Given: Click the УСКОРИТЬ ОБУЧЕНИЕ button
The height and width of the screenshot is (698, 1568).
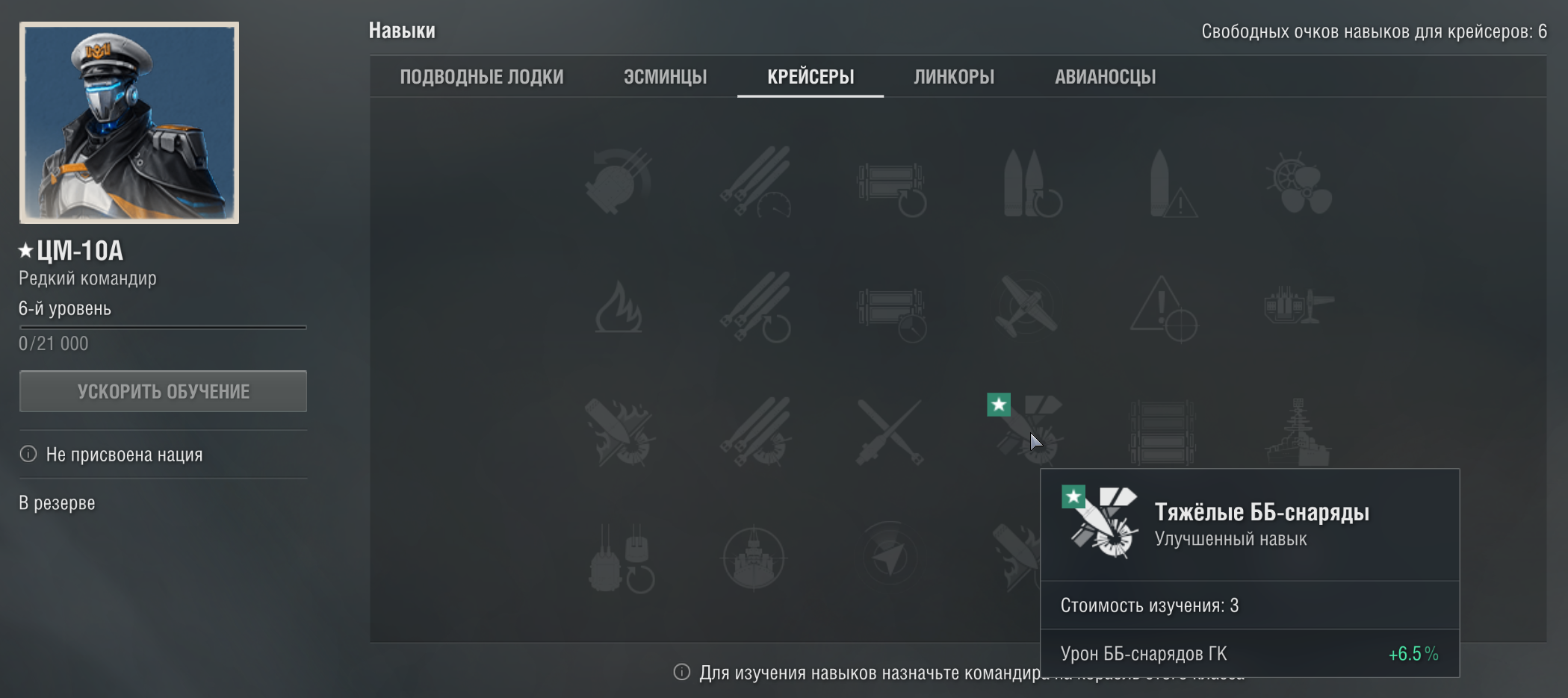Looking at the screenshot, I should coord(163,391).
